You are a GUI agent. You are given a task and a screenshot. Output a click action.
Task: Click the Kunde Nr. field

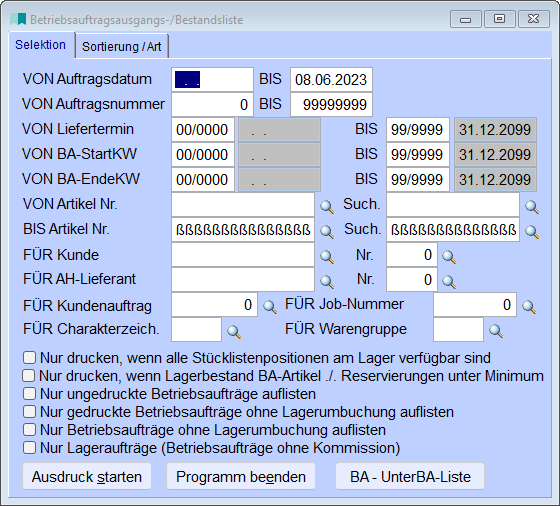412,254
